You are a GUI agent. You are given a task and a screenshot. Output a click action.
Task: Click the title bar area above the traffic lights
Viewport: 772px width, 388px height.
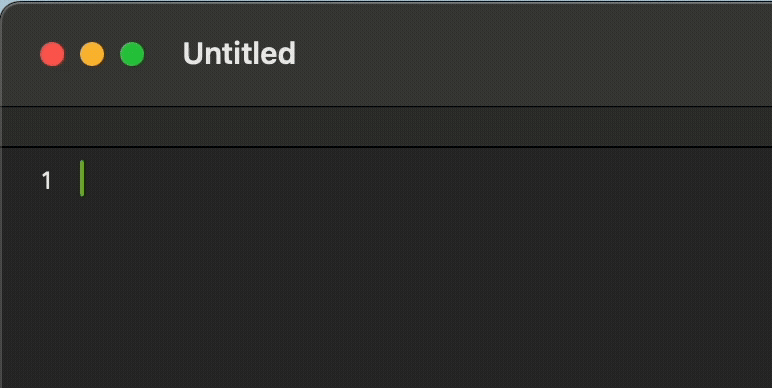92,22
